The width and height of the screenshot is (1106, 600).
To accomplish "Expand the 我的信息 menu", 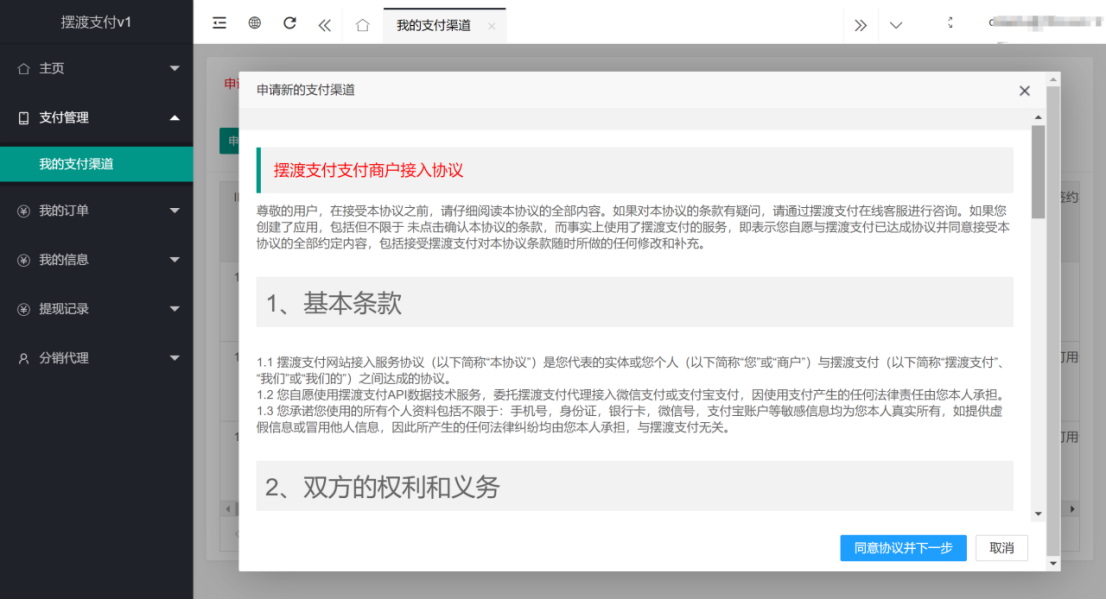I will click(97, 260).
